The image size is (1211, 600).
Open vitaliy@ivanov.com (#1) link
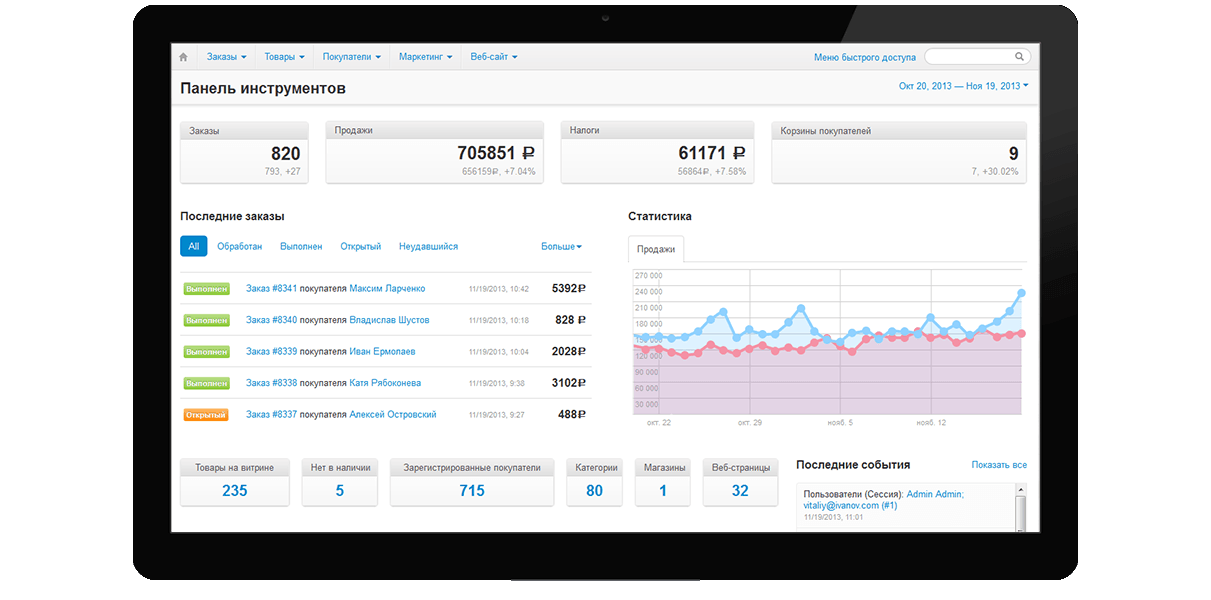point(850,506)
